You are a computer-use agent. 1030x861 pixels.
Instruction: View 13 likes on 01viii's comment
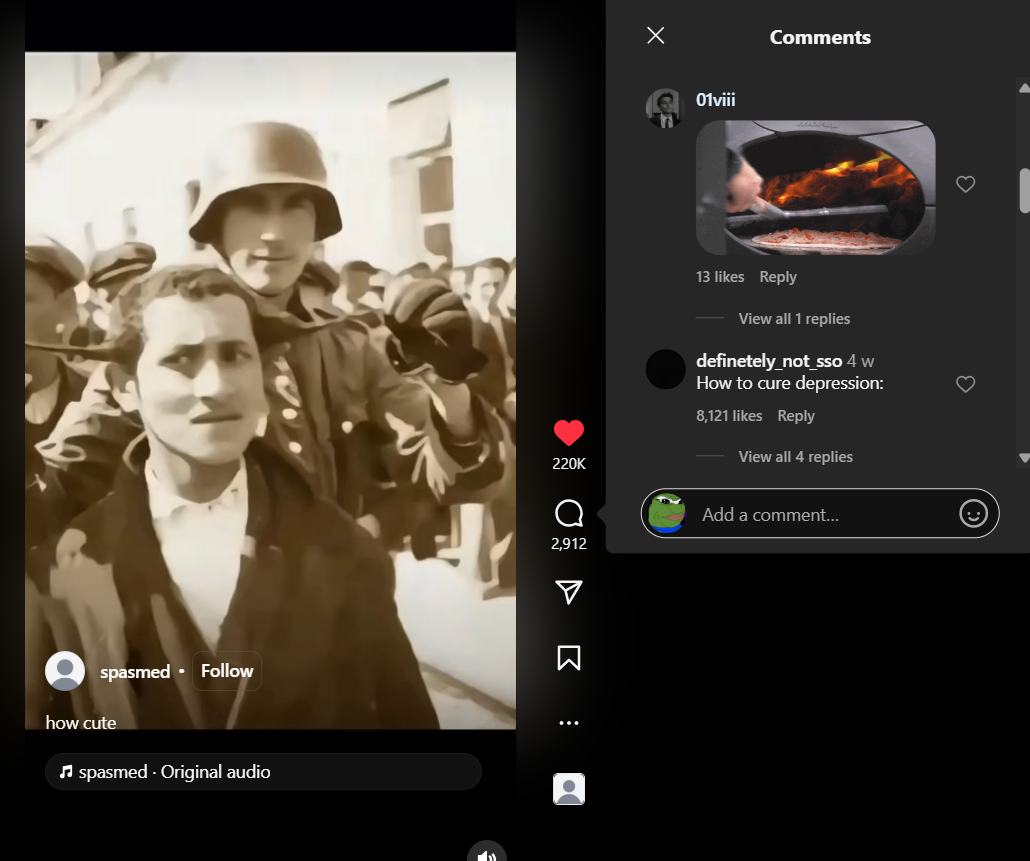point(720,276)
